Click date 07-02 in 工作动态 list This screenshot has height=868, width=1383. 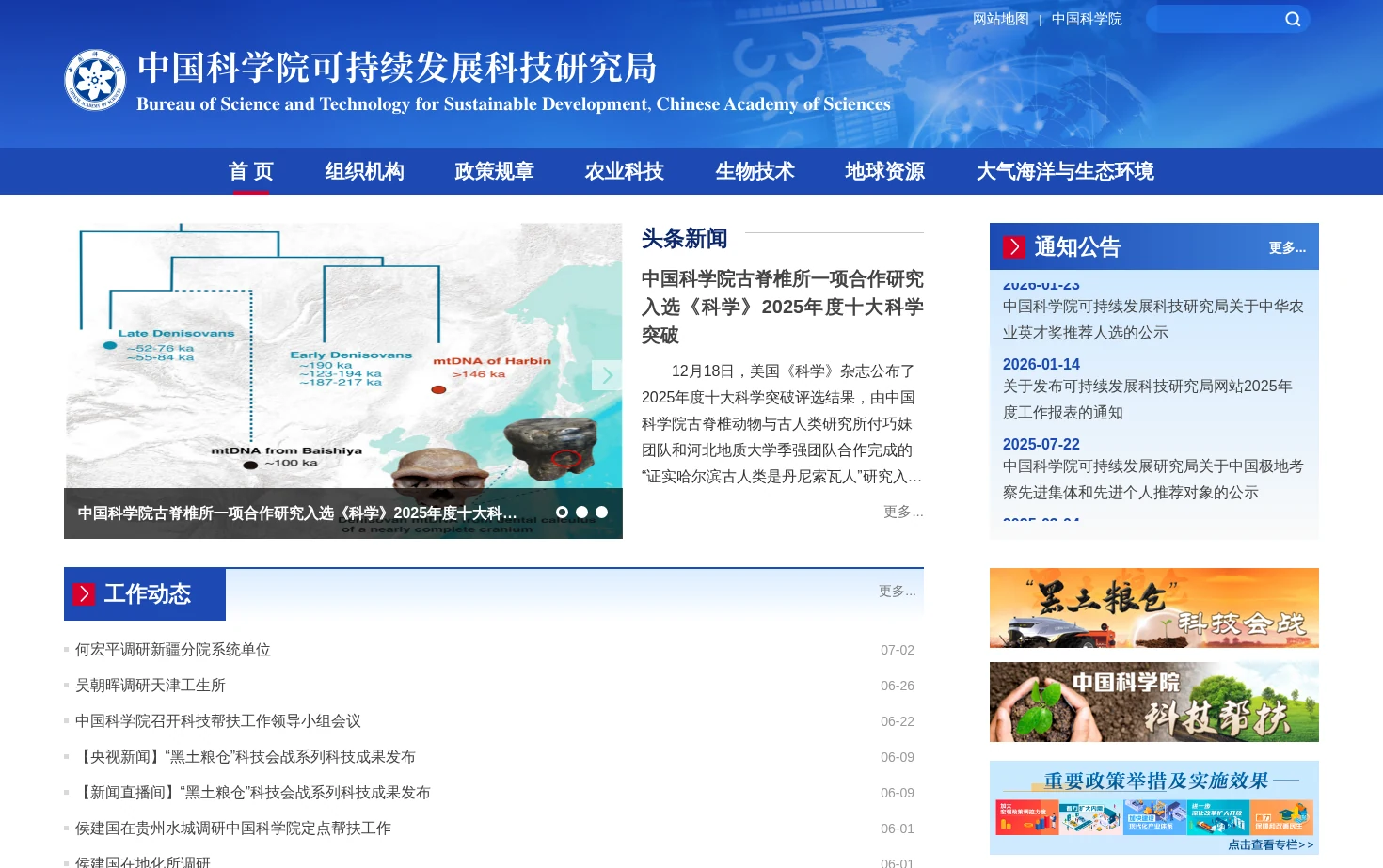click(898, 650)
